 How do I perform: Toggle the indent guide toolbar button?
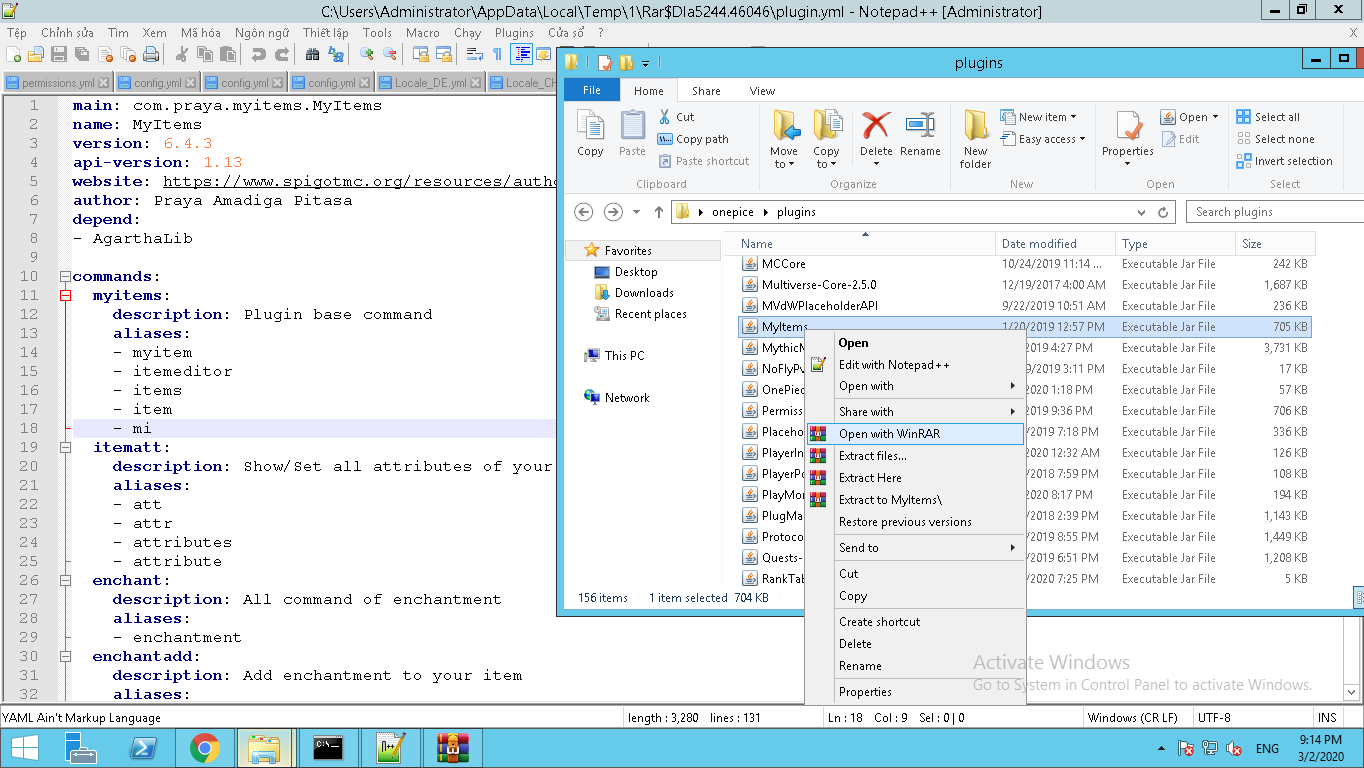[521, 54]
